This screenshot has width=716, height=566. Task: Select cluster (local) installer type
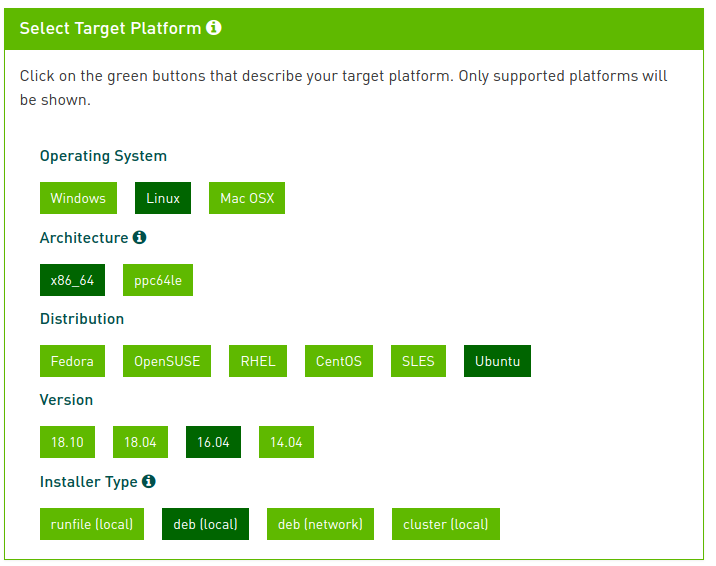(x=446, y=524)
